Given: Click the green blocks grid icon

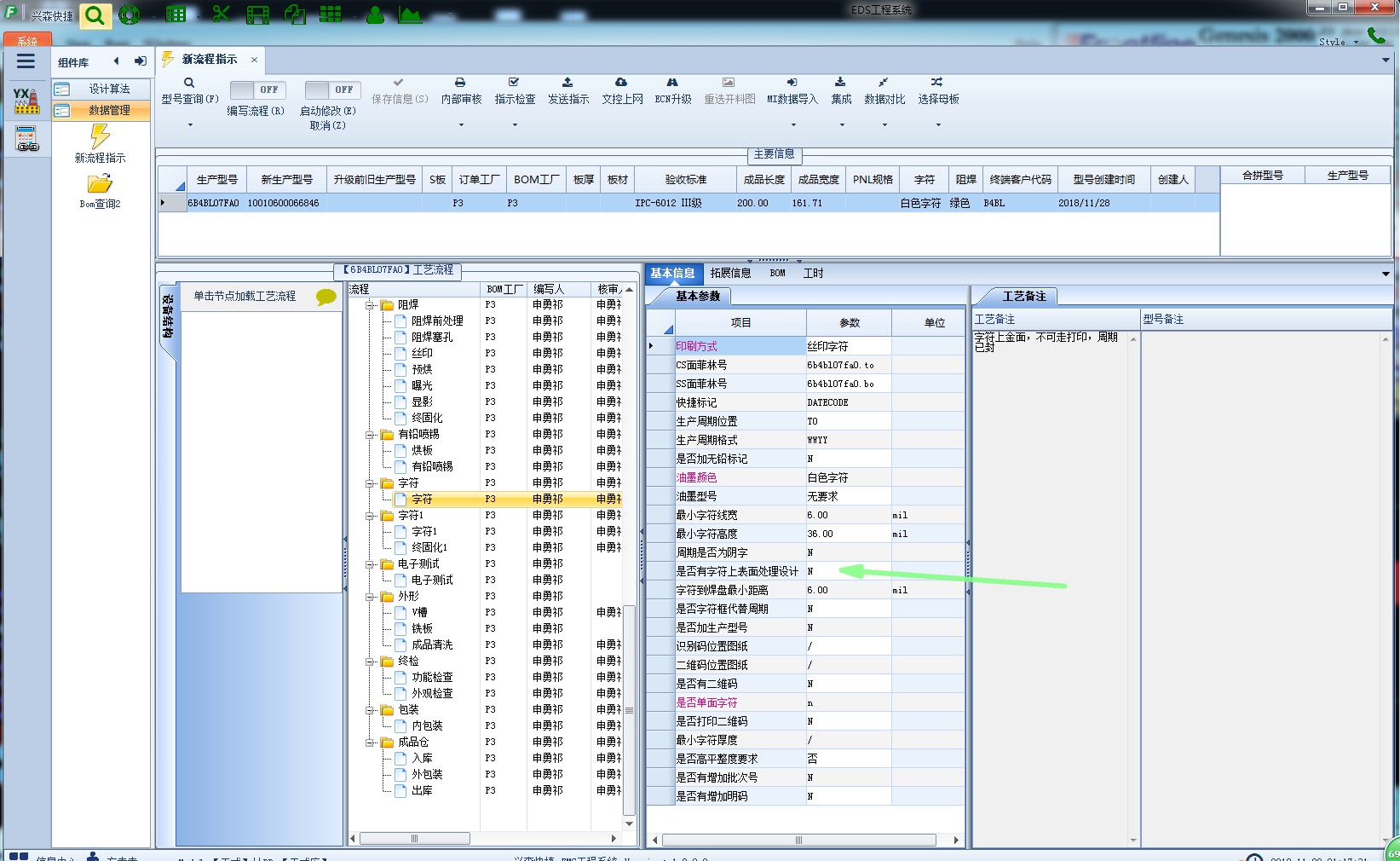Looking at the screenshot, I should click(x=331, y=14).
